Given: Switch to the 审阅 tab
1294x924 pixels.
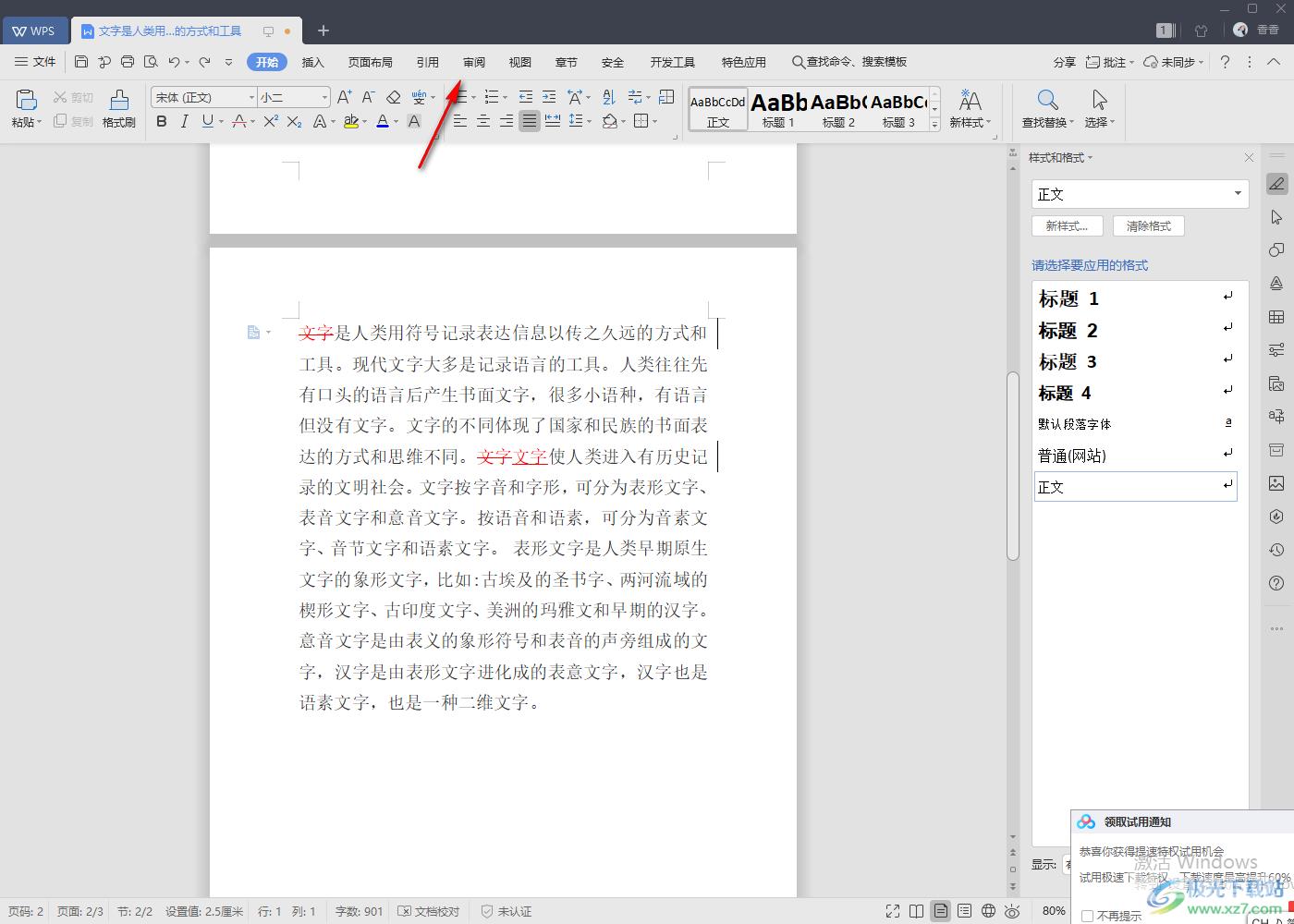Looking at the screenshot, I should [474, 62].
